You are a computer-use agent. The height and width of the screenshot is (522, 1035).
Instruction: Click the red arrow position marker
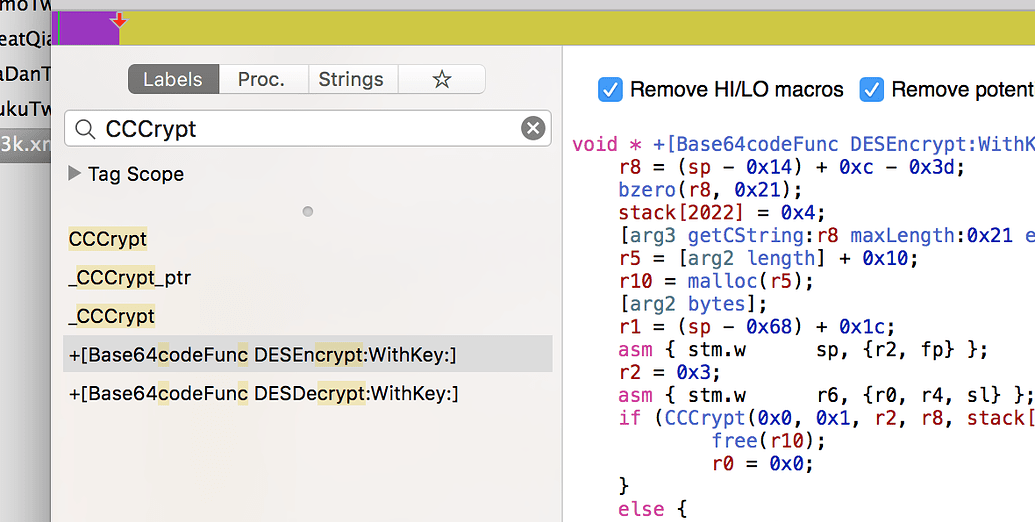tap(119, 20)
